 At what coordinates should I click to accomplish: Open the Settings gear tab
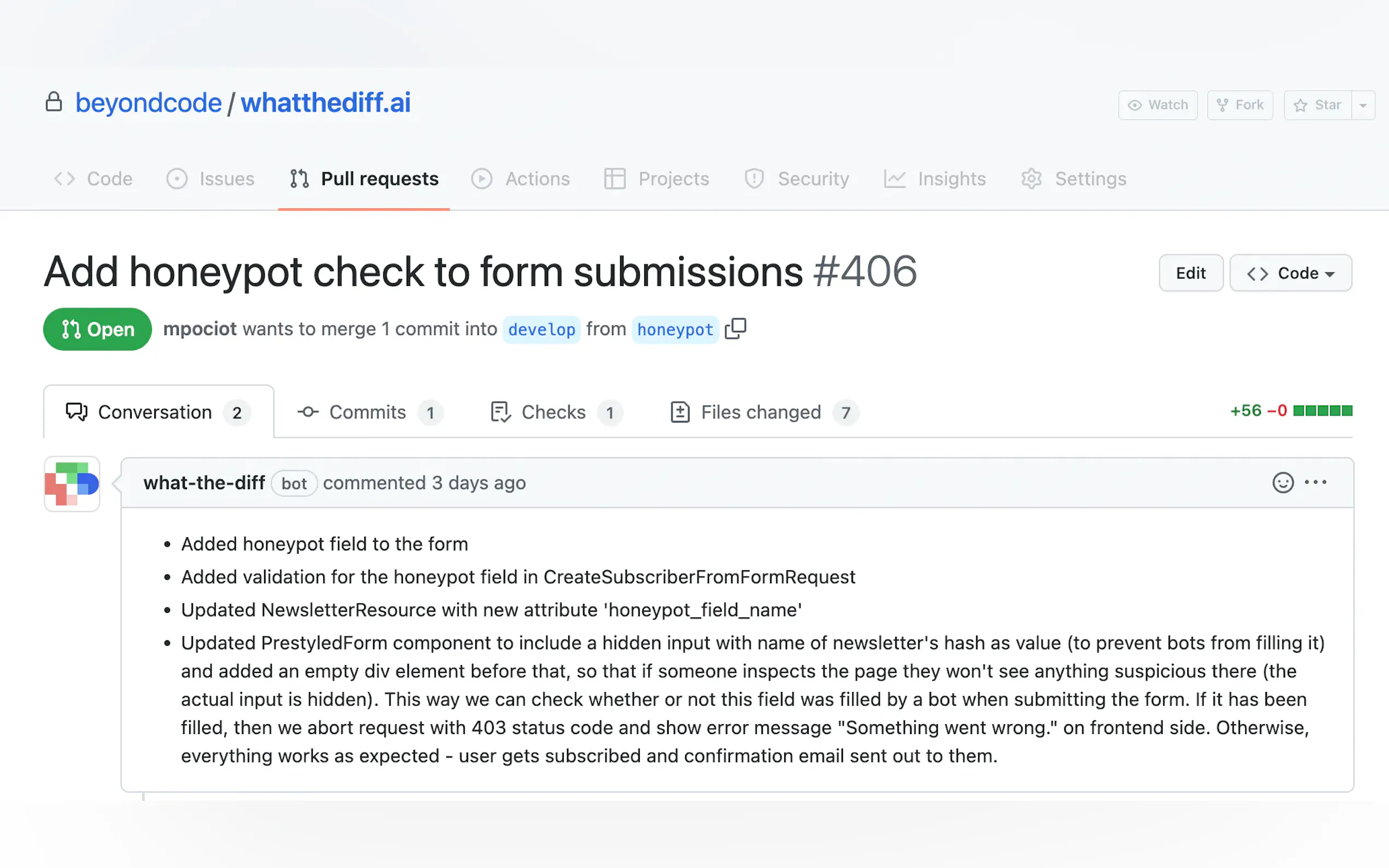(x=1074, y=179)
